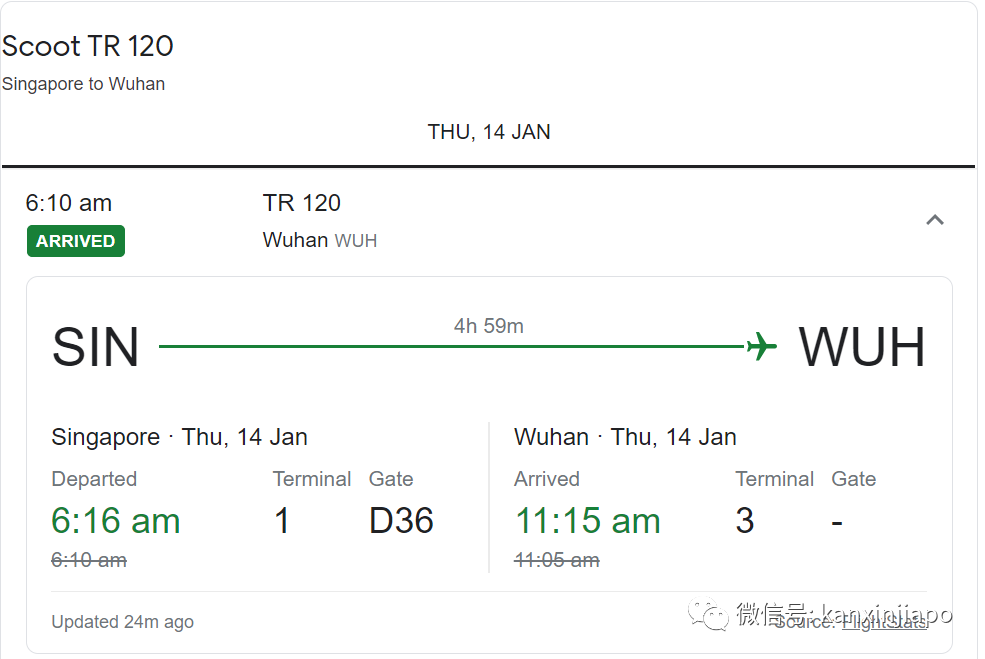
Task: Click the Wuhan WUH destination label
Action: point(320,240)
